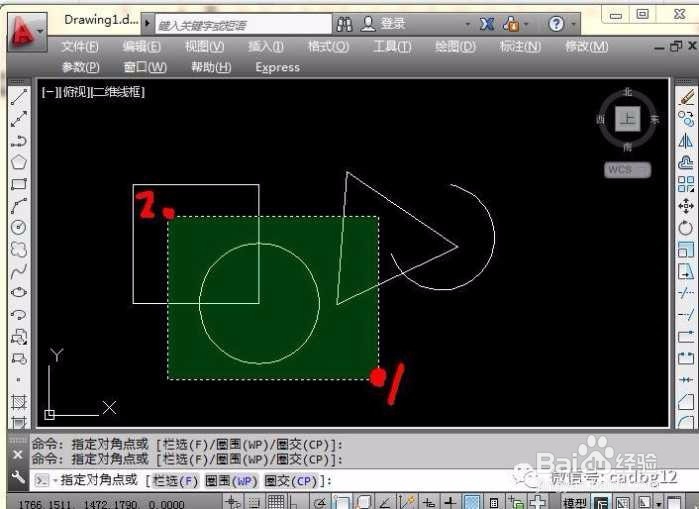
Task: Select the Ellipse tool
Action: pos(19,292)
